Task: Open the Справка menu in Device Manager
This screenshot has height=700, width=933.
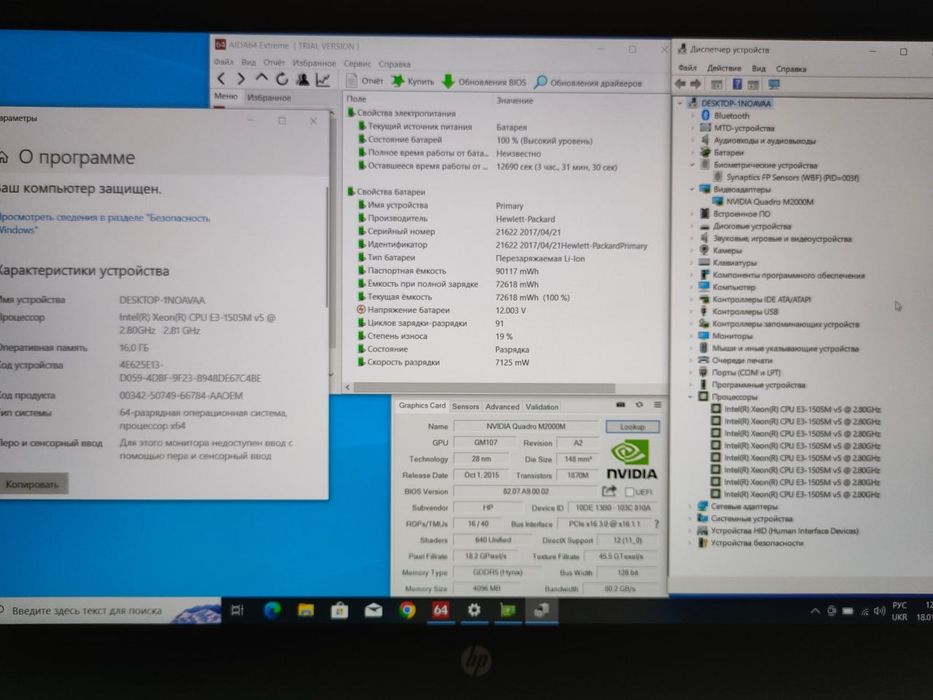Action: [791, 69]
